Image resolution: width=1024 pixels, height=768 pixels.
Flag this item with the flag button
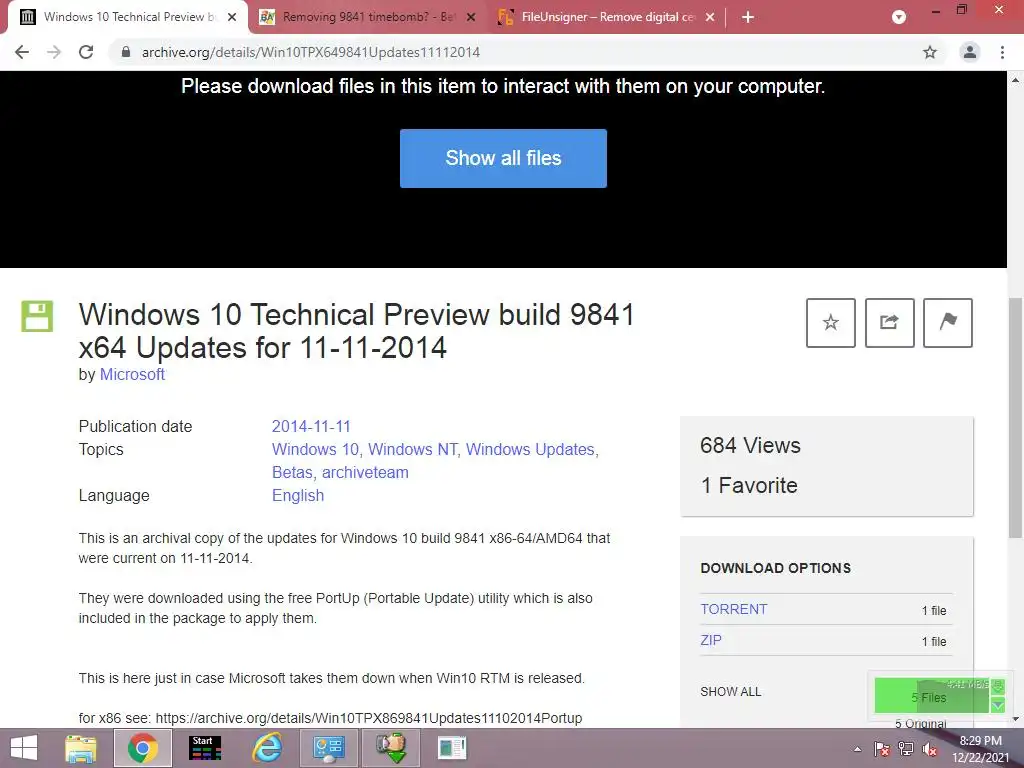[x=948, y=323]
